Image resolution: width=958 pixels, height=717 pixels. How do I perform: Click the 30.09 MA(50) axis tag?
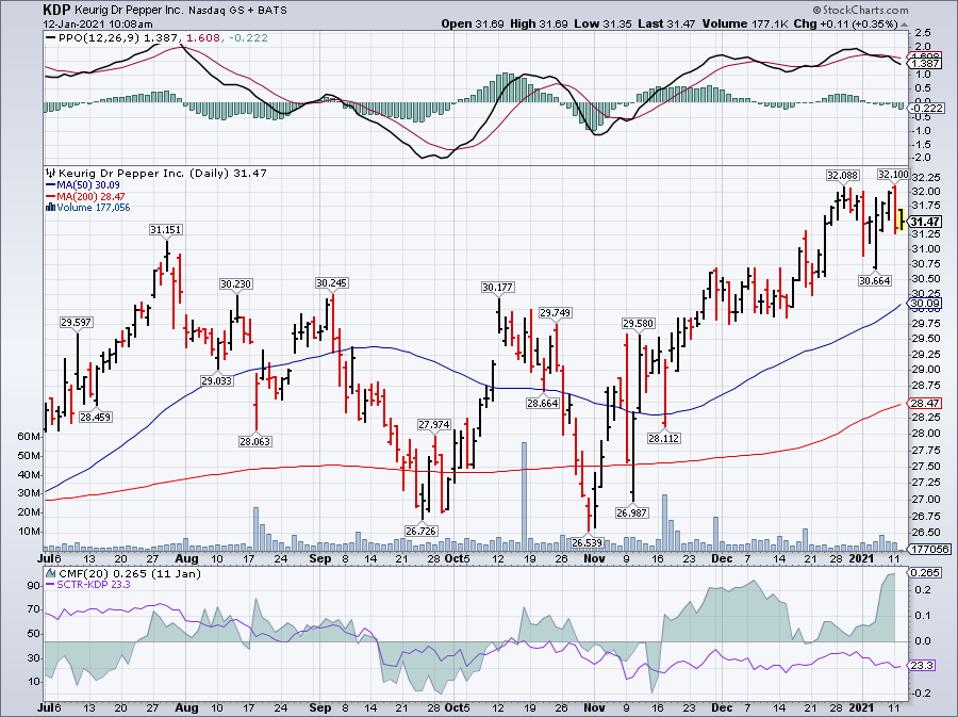tap(925, 304)
